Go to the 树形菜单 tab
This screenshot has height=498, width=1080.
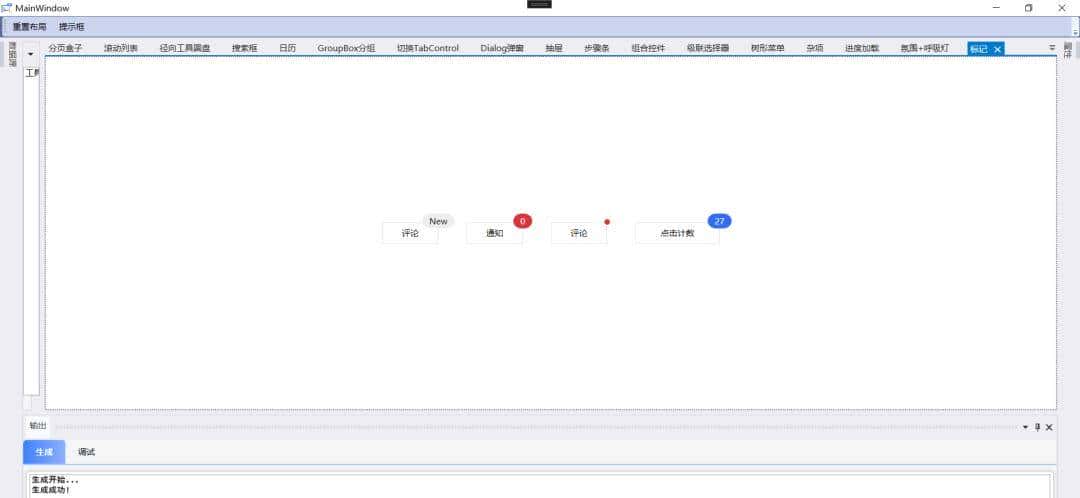767,48
